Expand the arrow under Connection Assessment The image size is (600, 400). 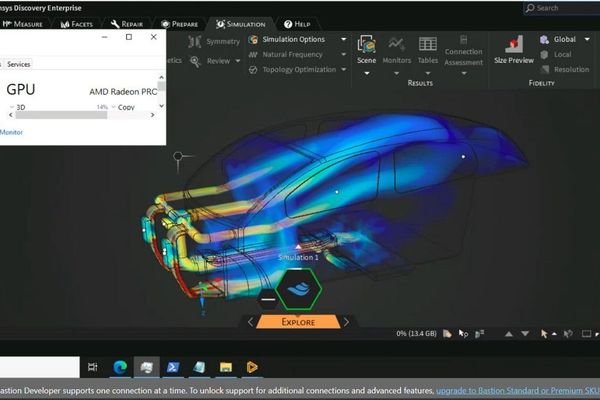[x=463, y=73]
